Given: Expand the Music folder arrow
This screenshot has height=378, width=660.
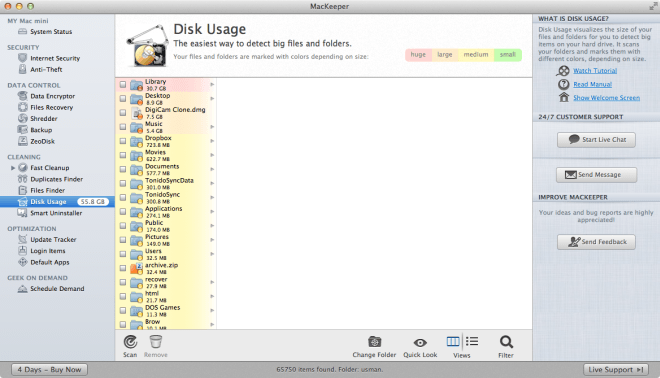Looking at the screenshot, I should coord(212,127).
